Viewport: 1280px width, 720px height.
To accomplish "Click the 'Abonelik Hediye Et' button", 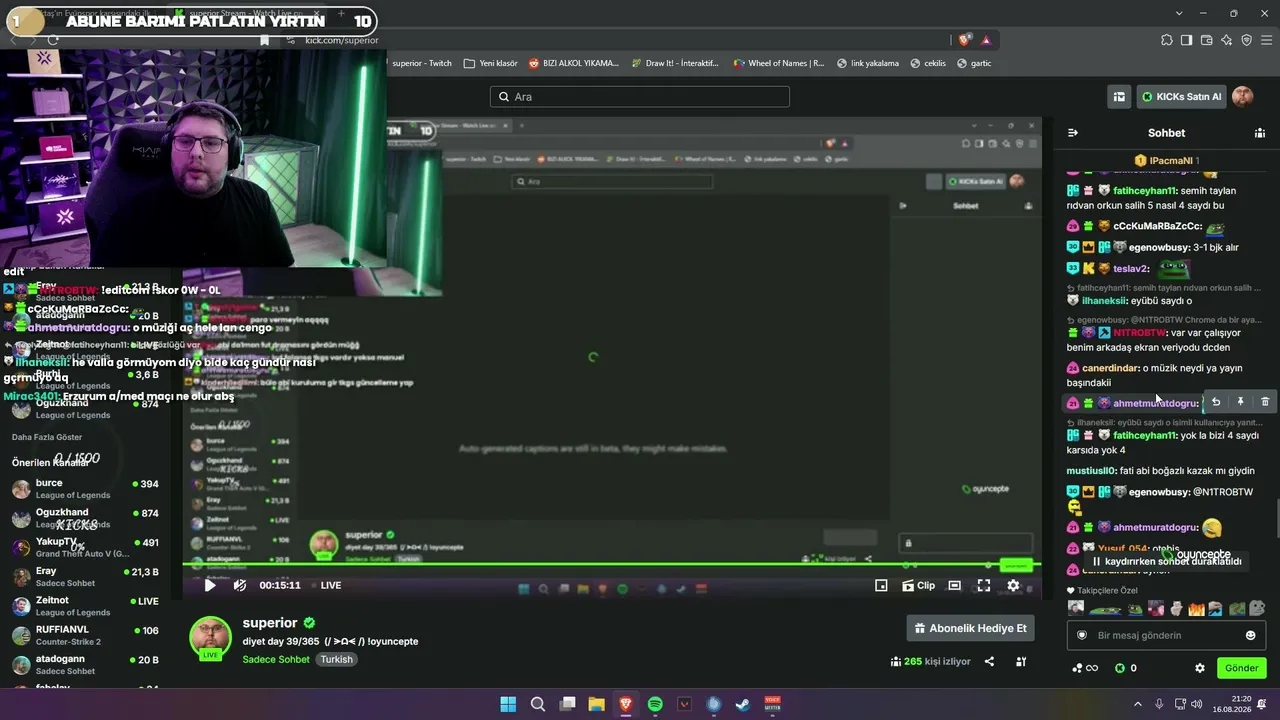I will (x=970, y=628).
